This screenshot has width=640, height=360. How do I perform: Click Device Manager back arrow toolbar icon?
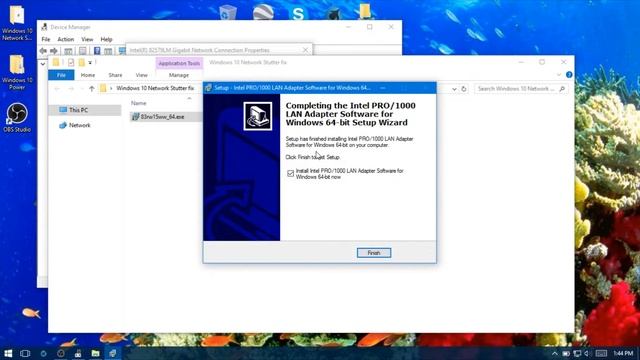(x=43, y=51)
